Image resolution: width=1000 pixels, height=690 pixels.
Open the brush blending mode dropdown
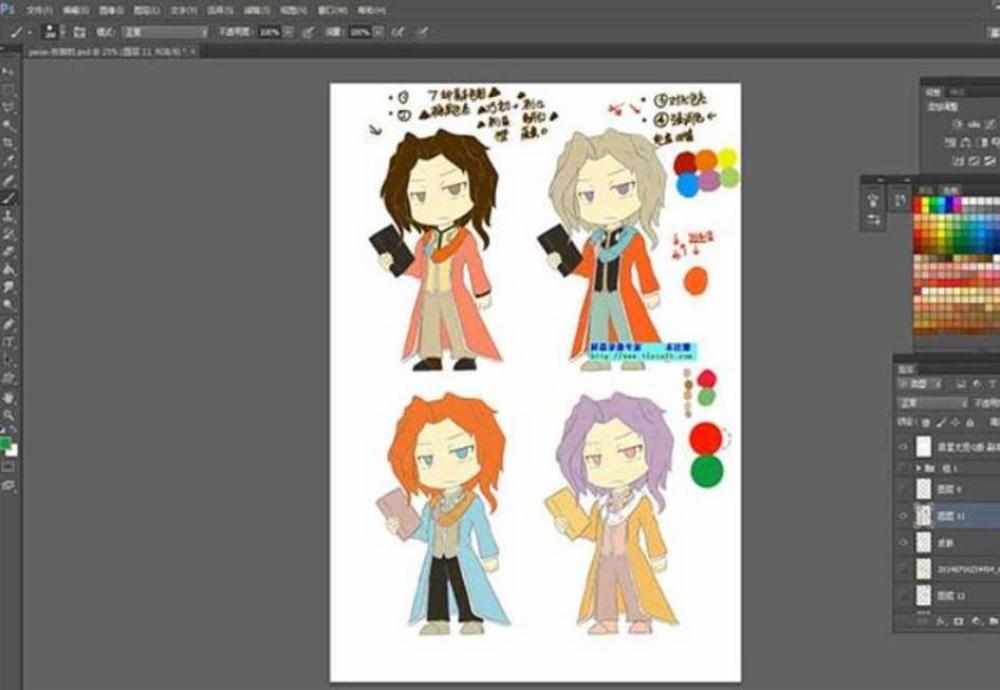pos(165,32)
